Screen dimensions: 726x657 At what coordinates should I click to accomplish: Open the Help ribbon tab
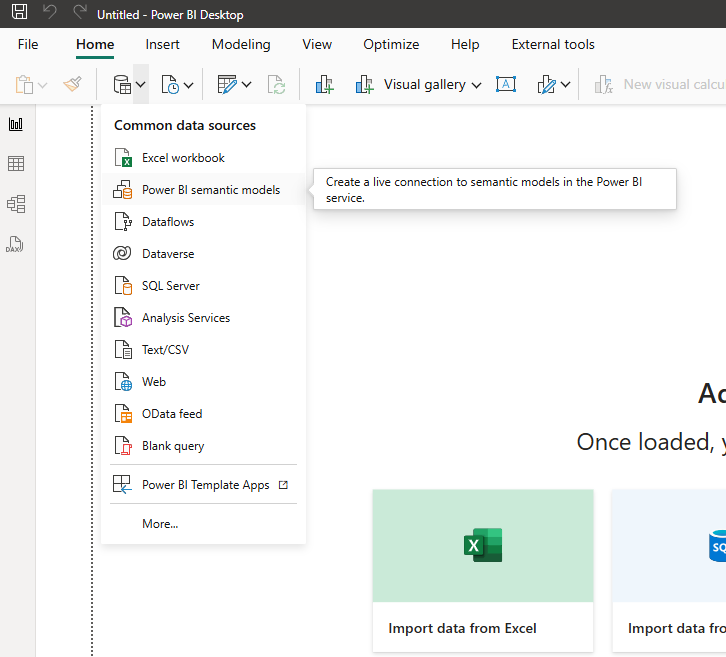click(x=465, y=44)
